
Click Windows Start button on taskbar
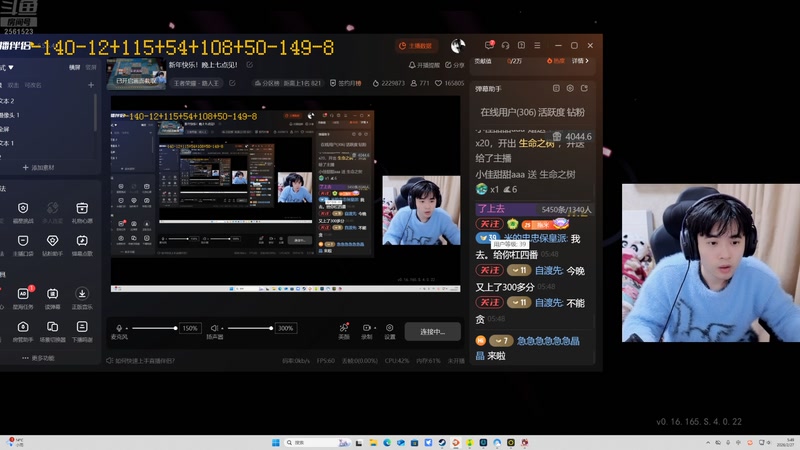[276, 442]
